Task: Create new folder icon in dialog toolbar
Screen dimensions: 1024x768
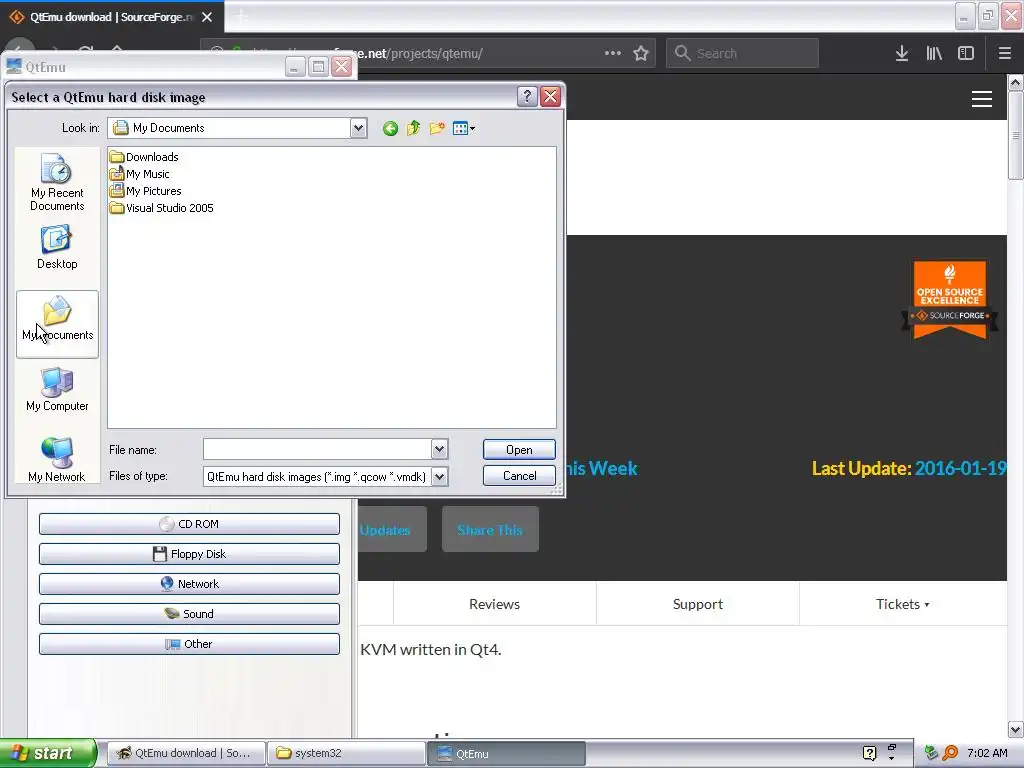Action: tap(437, 128)
